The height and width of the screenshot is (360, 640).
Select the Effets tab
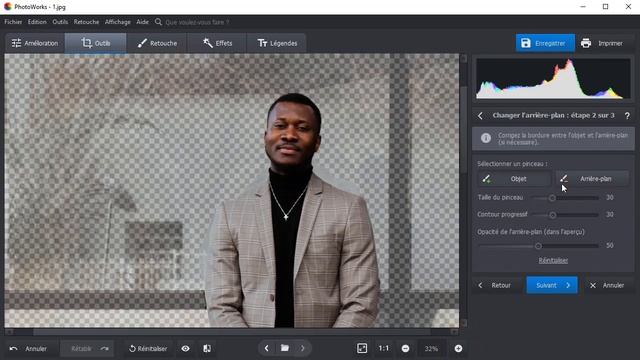(x=217, y=43)
